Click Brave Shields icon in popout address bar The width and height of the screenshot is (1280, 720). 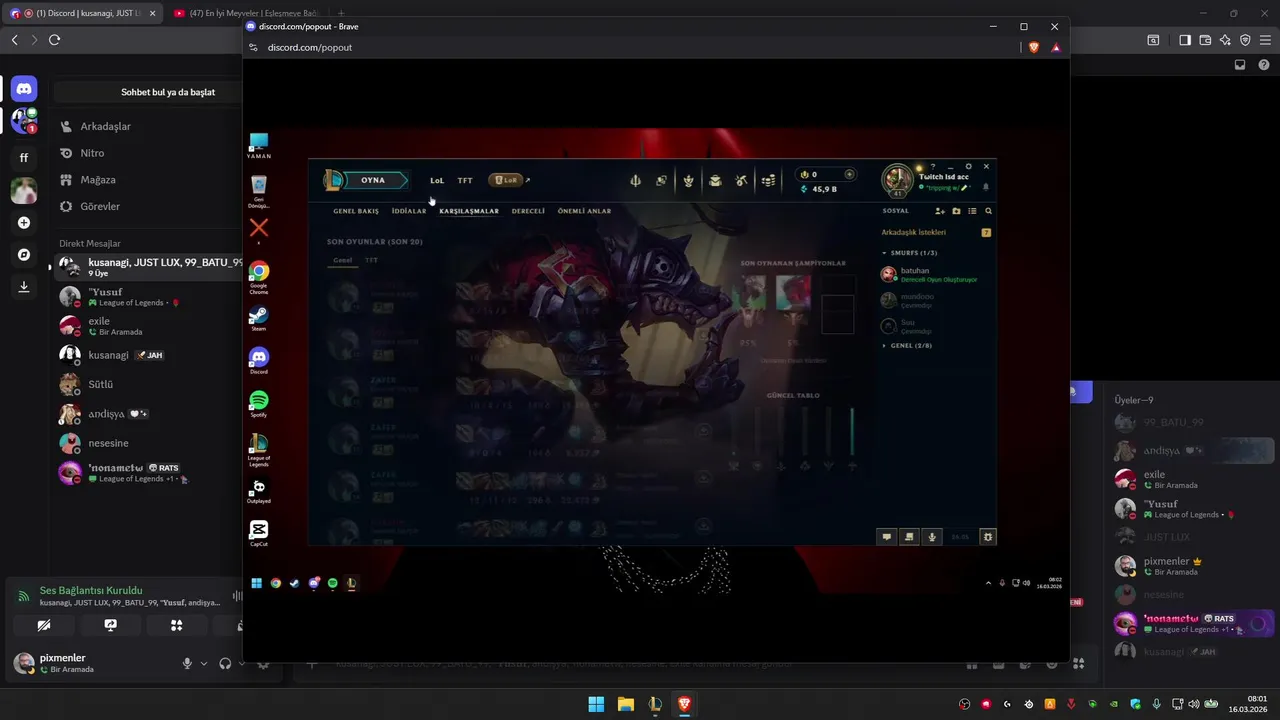click(x=1034, y=47)
